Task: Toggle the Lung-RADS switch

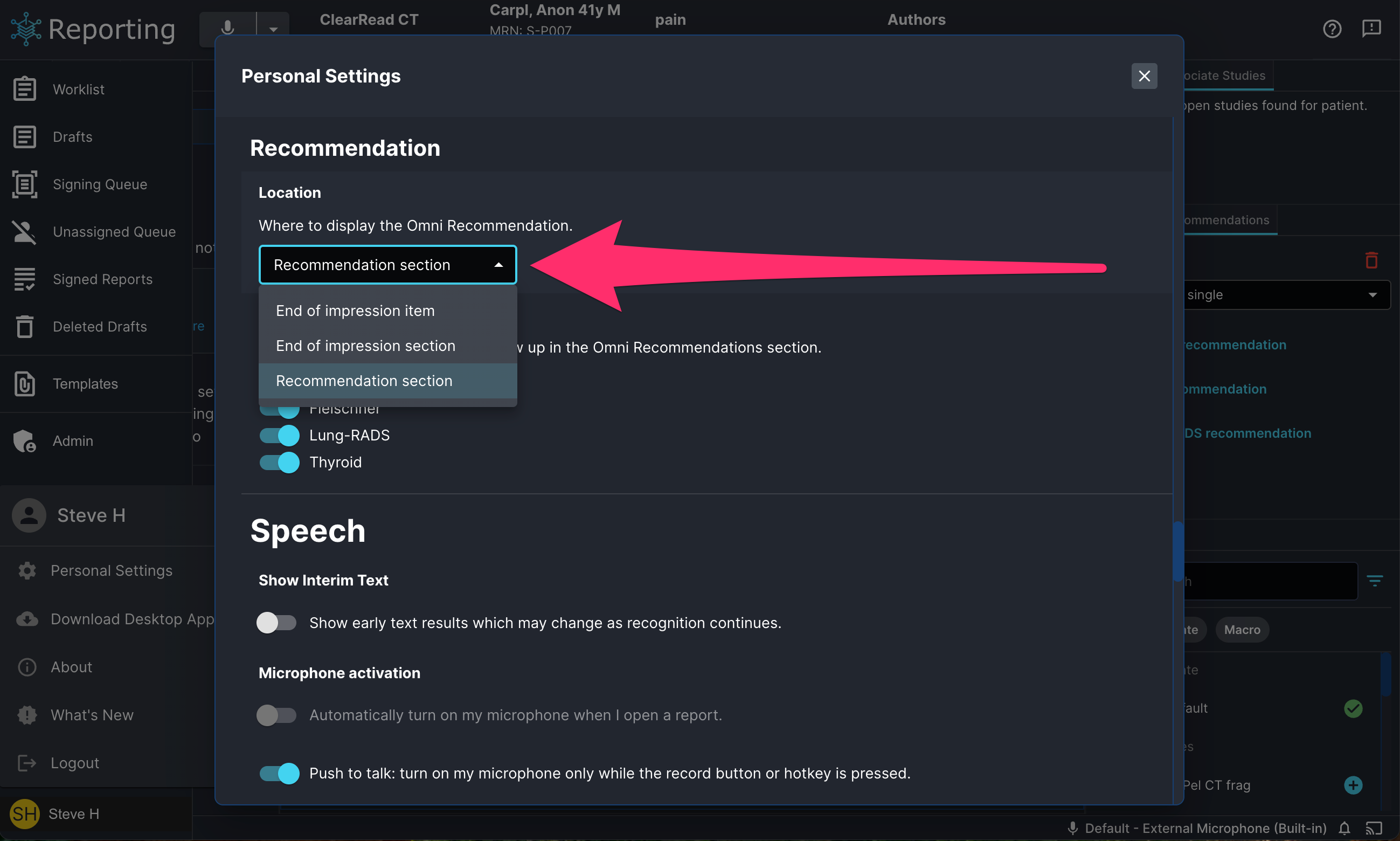Action: click(x=279, y=435)
